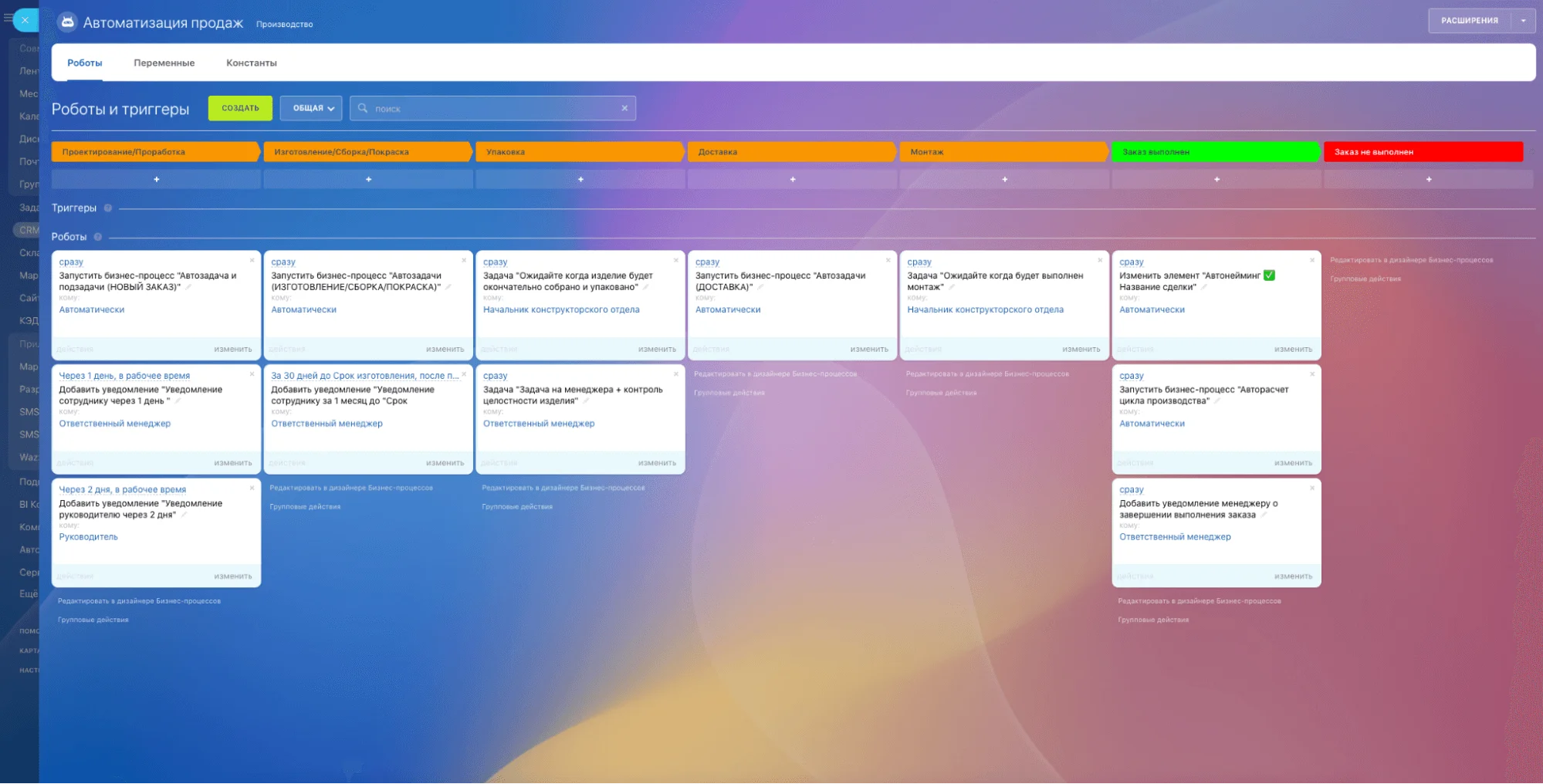Screen dimensions: 1543x784
Task: Rename НОВЫЙ ЗАКАЗ robot via pencil icon
Action: pyautogui.click(x=188, y=287)
